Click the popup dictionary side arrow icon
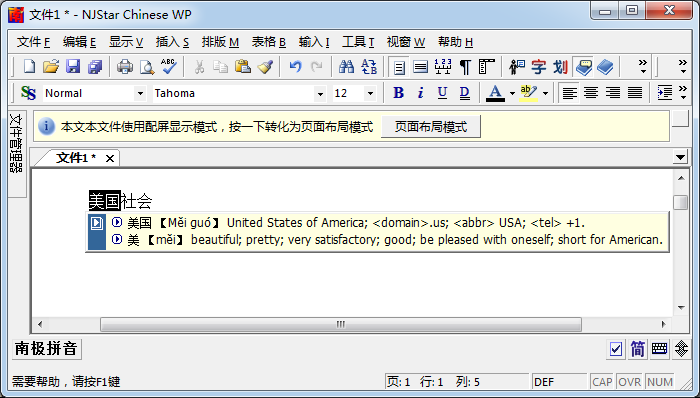Screen dimensions: 700x398 (96, 223)
